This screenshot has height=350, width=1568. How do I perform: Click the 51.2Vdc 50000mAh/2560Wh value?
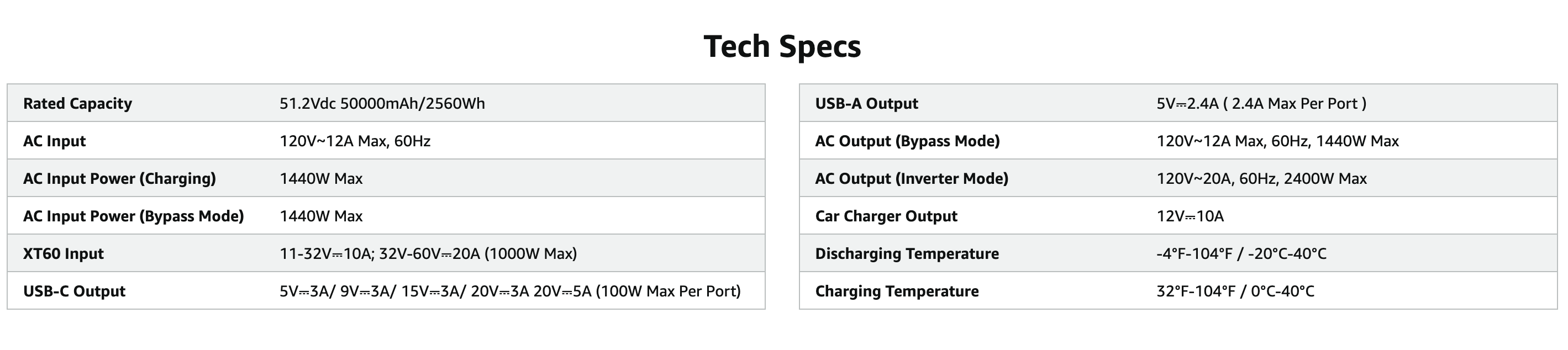(382, 103)
